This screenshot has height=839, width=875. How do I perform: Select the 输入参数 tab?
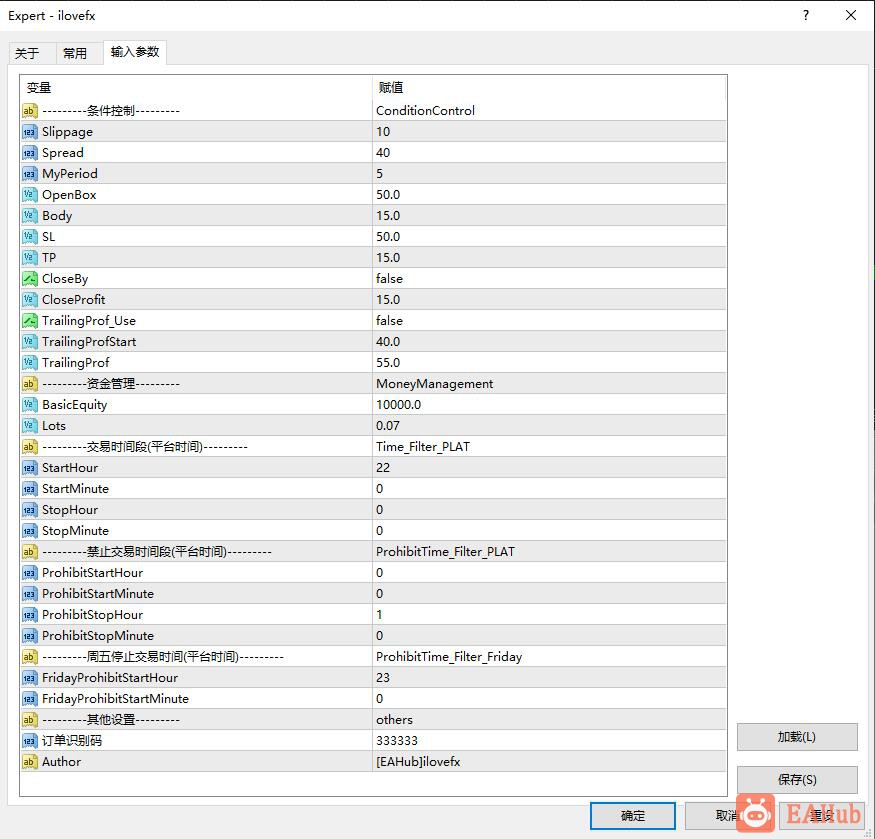134,52
